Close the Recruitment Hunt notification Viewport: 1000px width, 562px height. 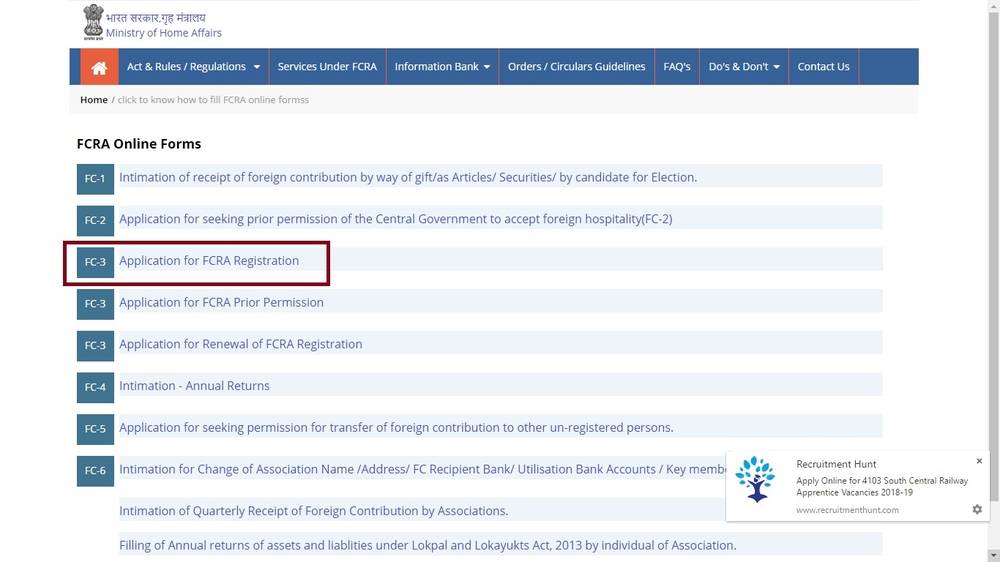pos(979,461)
